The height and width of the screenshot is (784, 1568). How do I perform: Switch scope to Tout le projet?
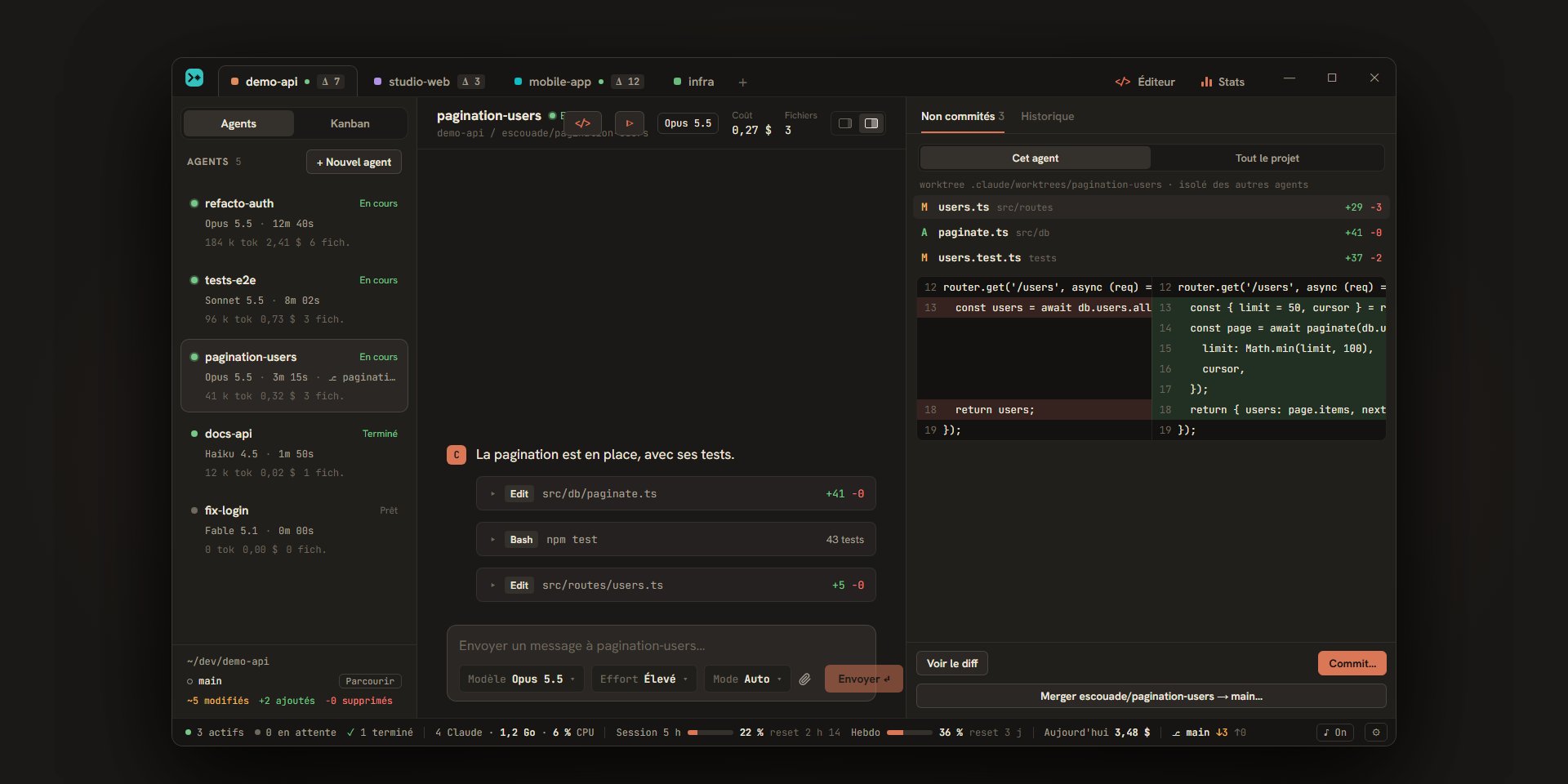[1267, 158]
